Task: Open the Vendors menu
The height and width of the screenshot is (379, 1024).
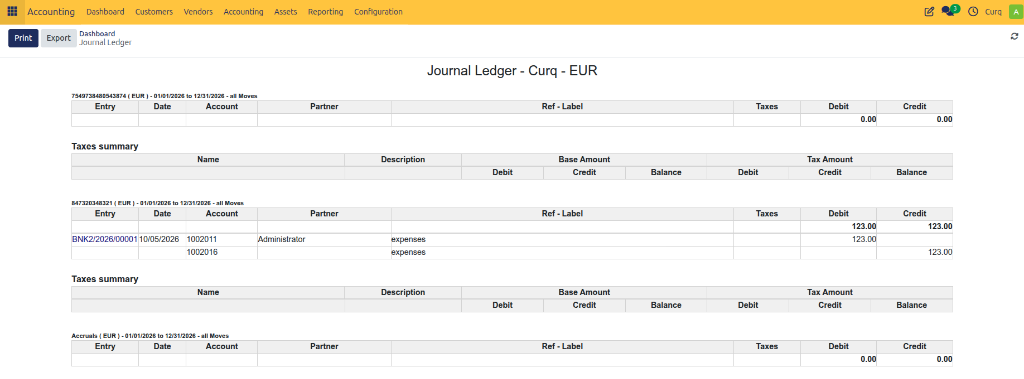Action: coord(198,12)
